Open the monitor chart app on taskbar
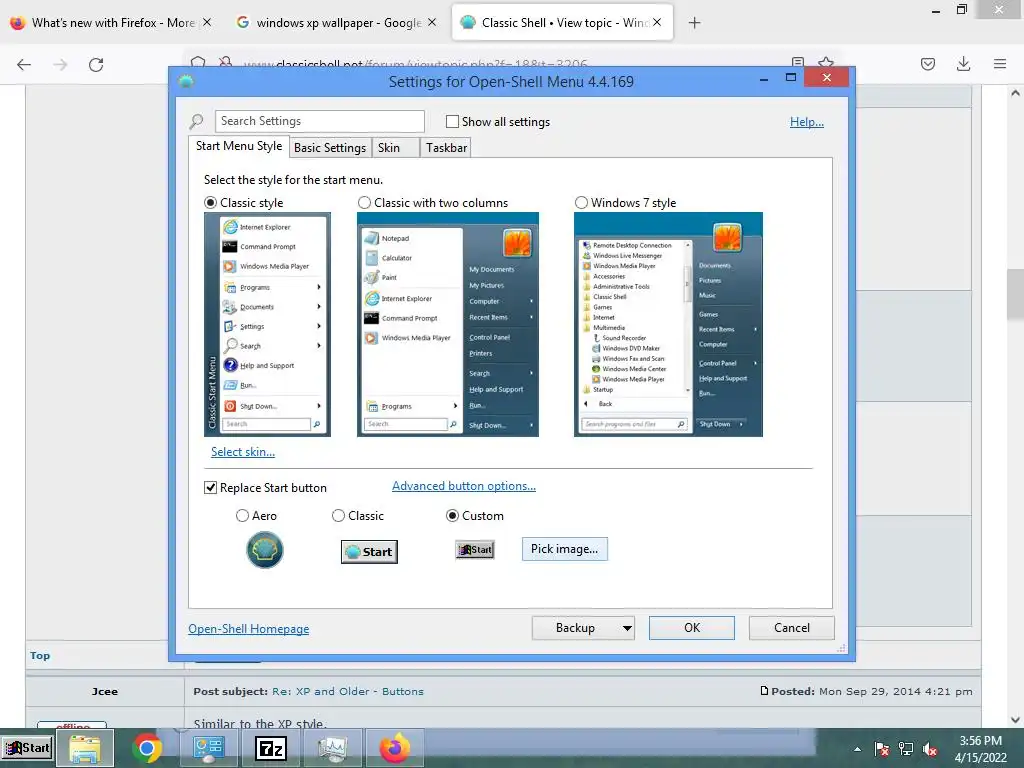This screenshot has height=768, width=1024. [x=332, y=748]
